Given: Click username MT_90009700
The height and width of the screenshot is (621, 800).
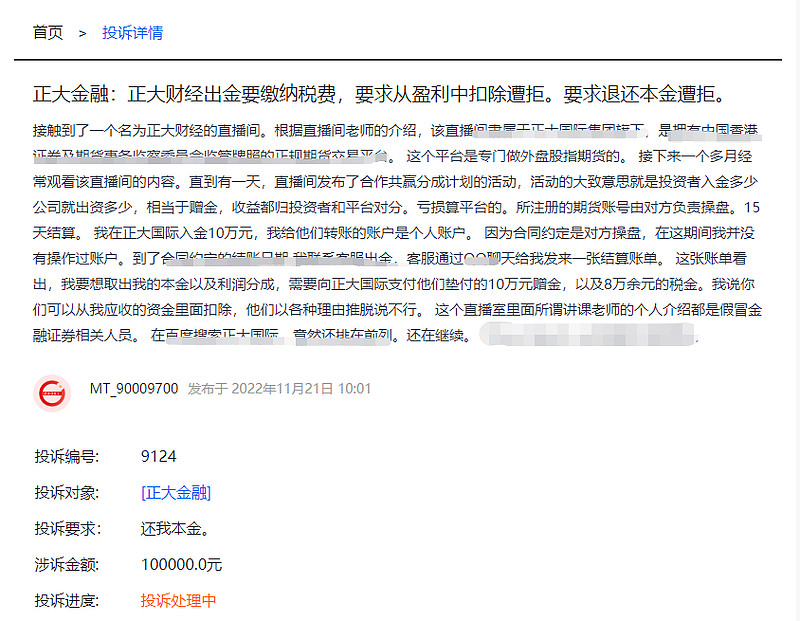Looking at the screenshot, I should click(x=134, y=389).
